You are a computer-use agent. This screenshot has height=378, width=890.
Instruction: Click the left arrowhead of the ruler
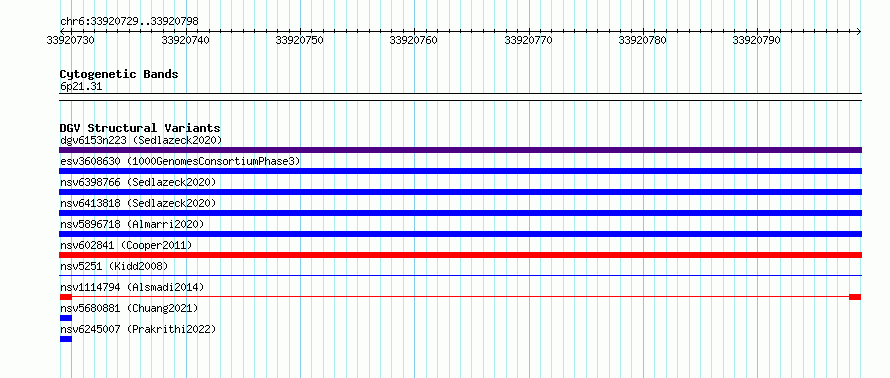tap(62, 31)
